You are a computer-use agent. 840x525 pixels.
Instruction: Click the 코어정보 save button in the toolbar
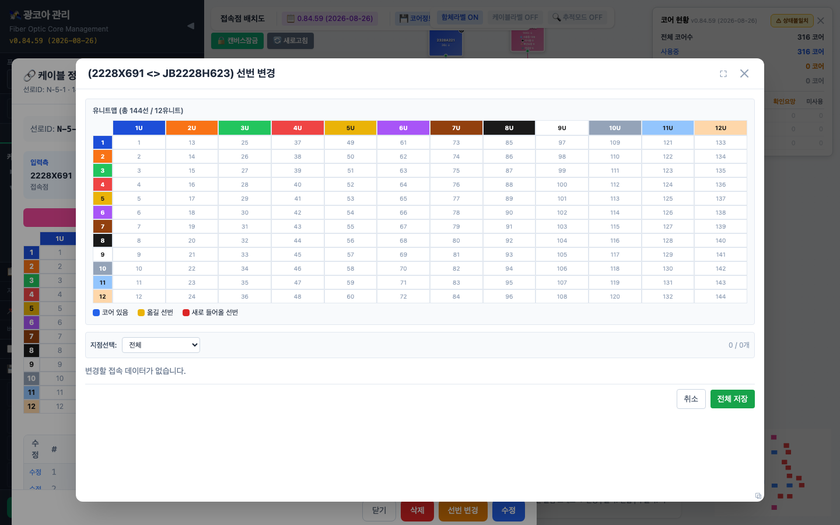click(x=413, y=18)
